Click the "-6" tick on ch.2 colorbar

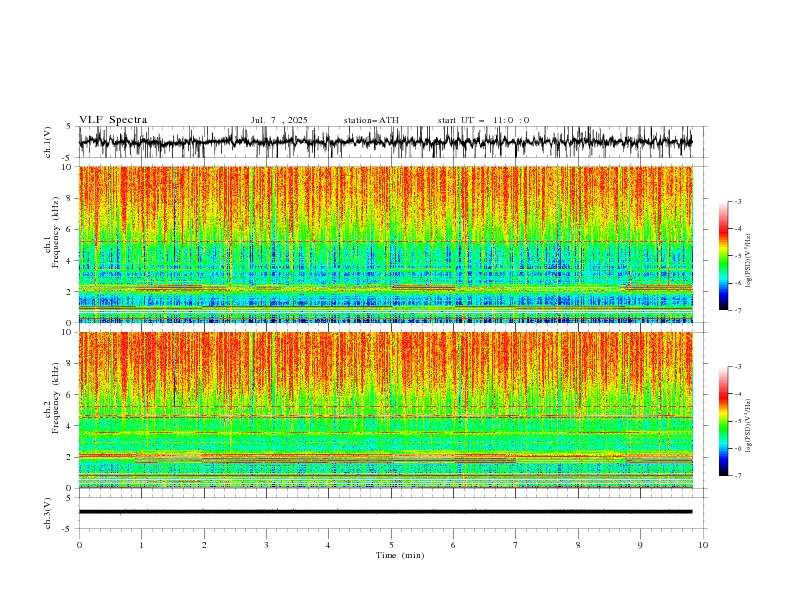(x=738, y=448)
